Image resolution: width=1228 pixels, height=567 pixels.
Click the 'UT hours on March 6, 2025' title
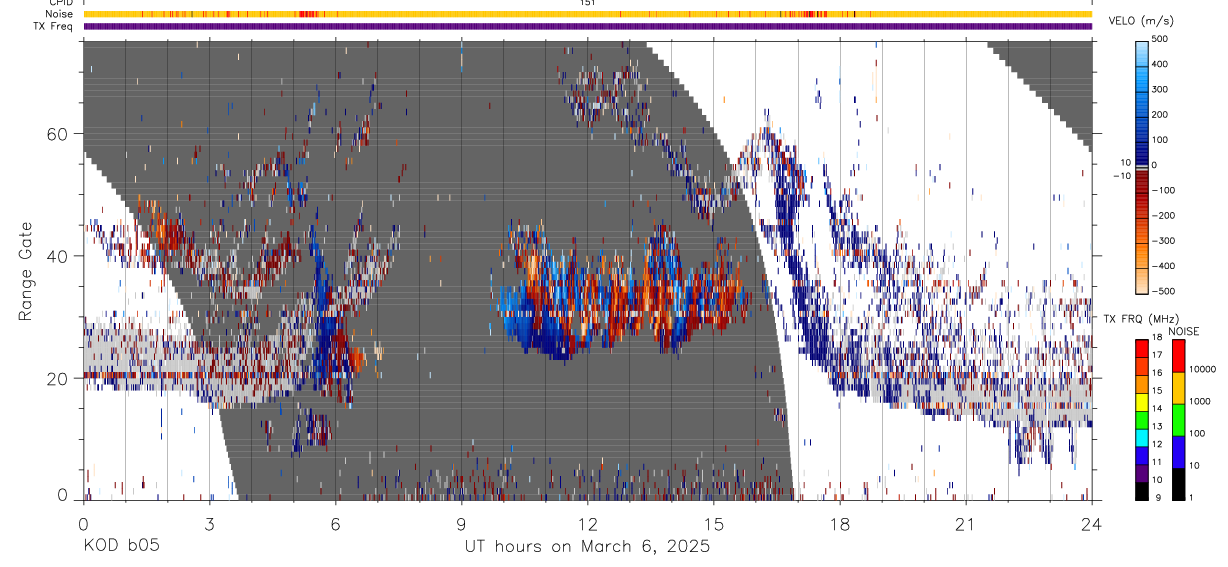(587, 547)
